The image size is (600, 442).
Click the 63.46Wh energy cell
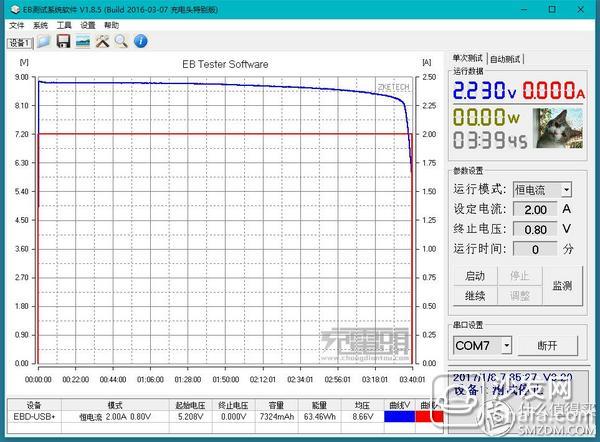click(320, 416)
